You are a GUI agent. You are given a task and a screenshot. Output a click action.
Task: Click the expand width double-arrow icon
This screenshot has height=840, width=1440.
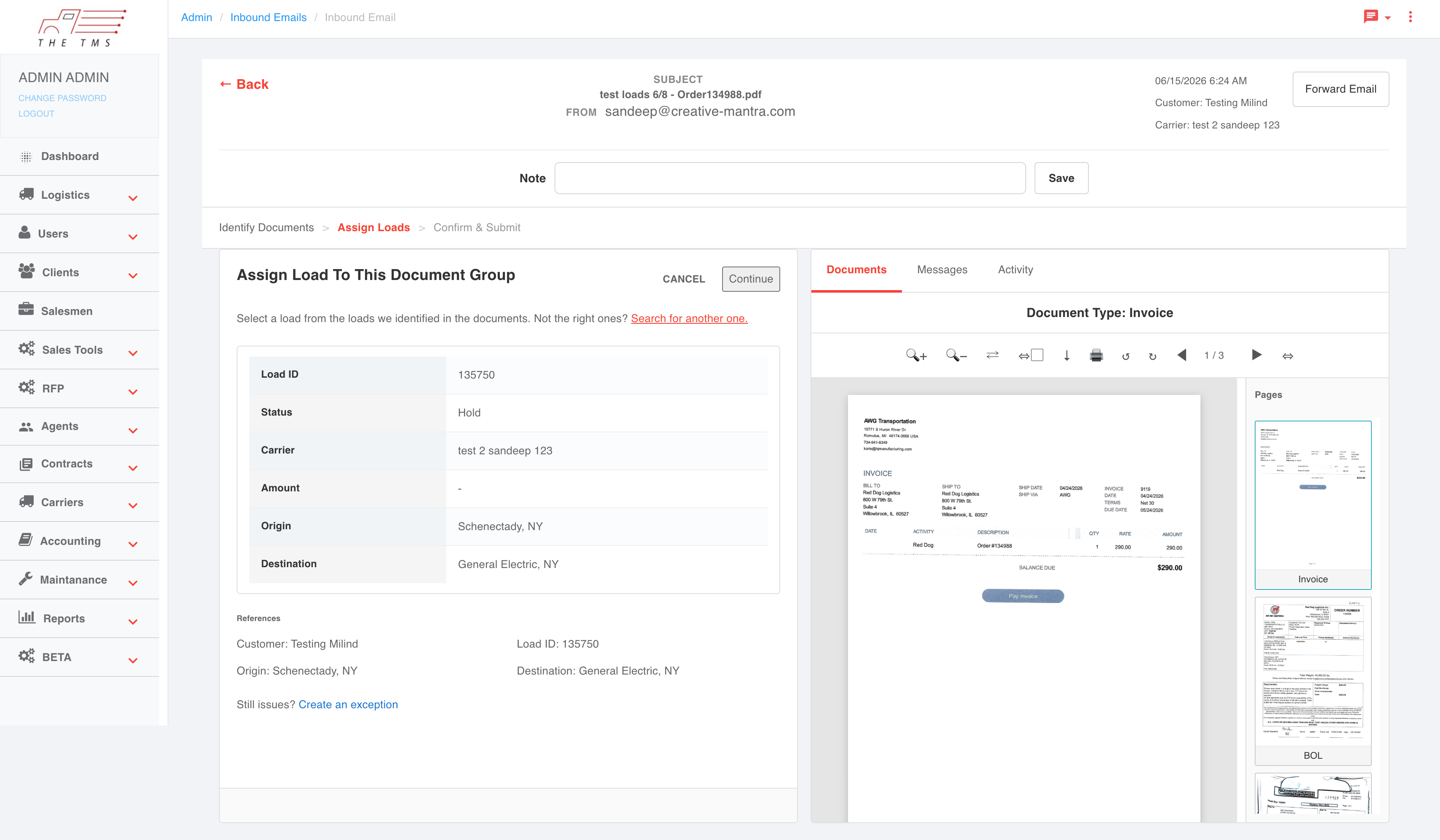point(1288,356)
